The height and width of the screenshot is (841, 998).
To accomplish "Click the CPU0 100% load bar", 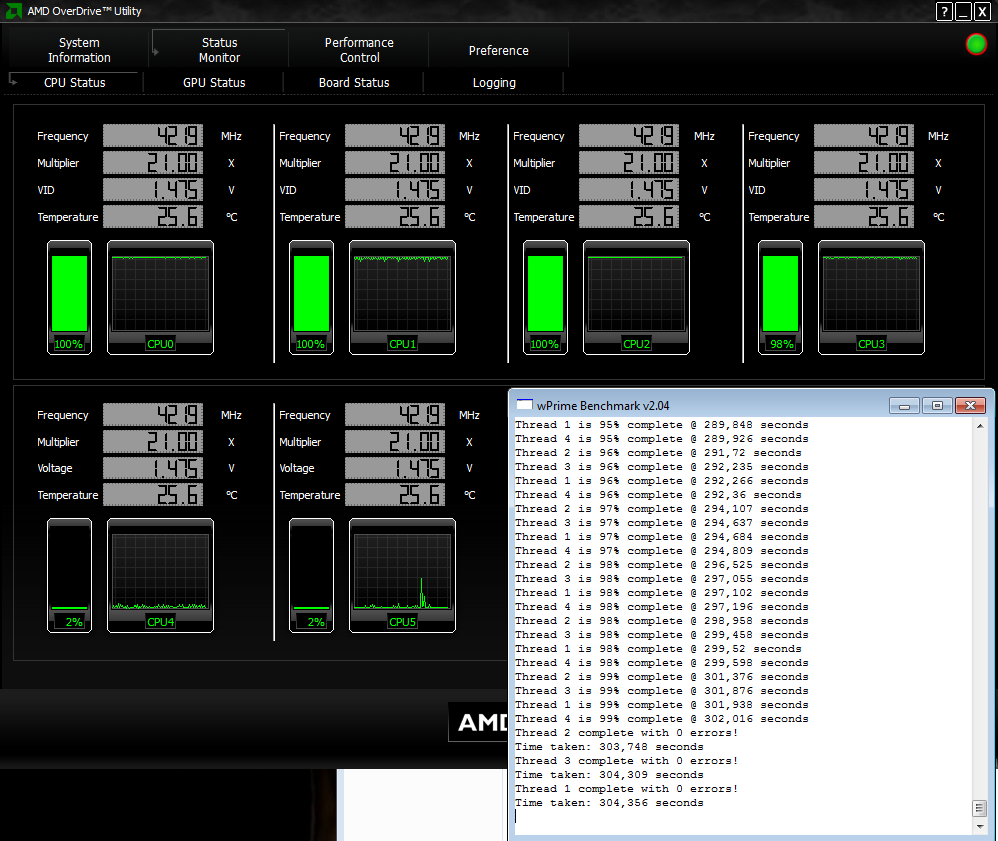I will click(69, 297).
